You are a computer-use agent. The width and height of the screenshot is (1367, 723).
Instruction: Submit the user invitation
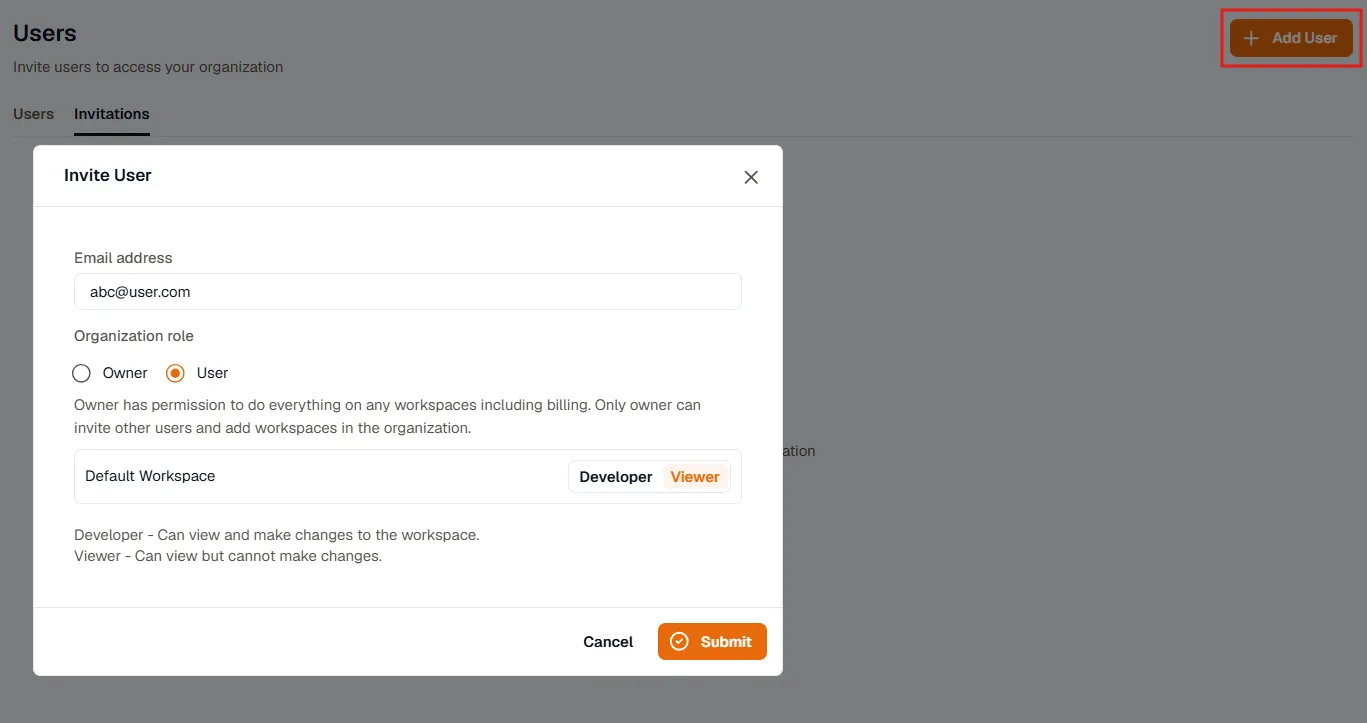pos(712,642)
